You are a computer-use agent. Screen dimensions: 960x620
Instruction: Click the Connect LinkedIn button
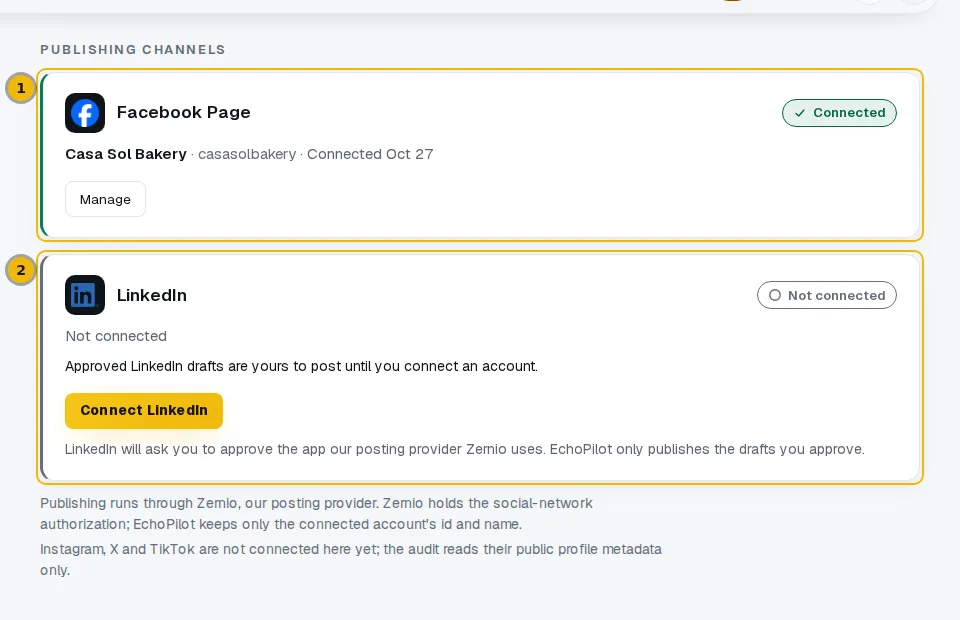click(144, 411)
